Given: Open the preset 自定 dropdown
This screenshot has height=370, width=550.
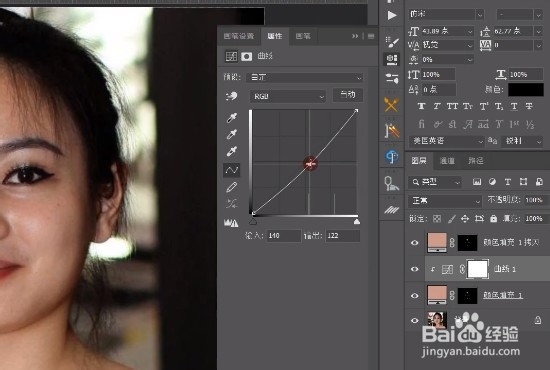Looking at the screenshot, I should tap(304, 78).
